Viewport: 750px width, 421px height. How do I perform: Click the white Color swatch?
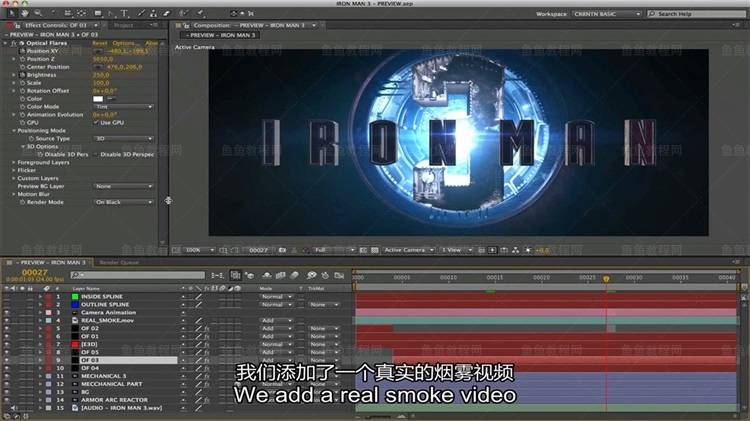point(98,99)
